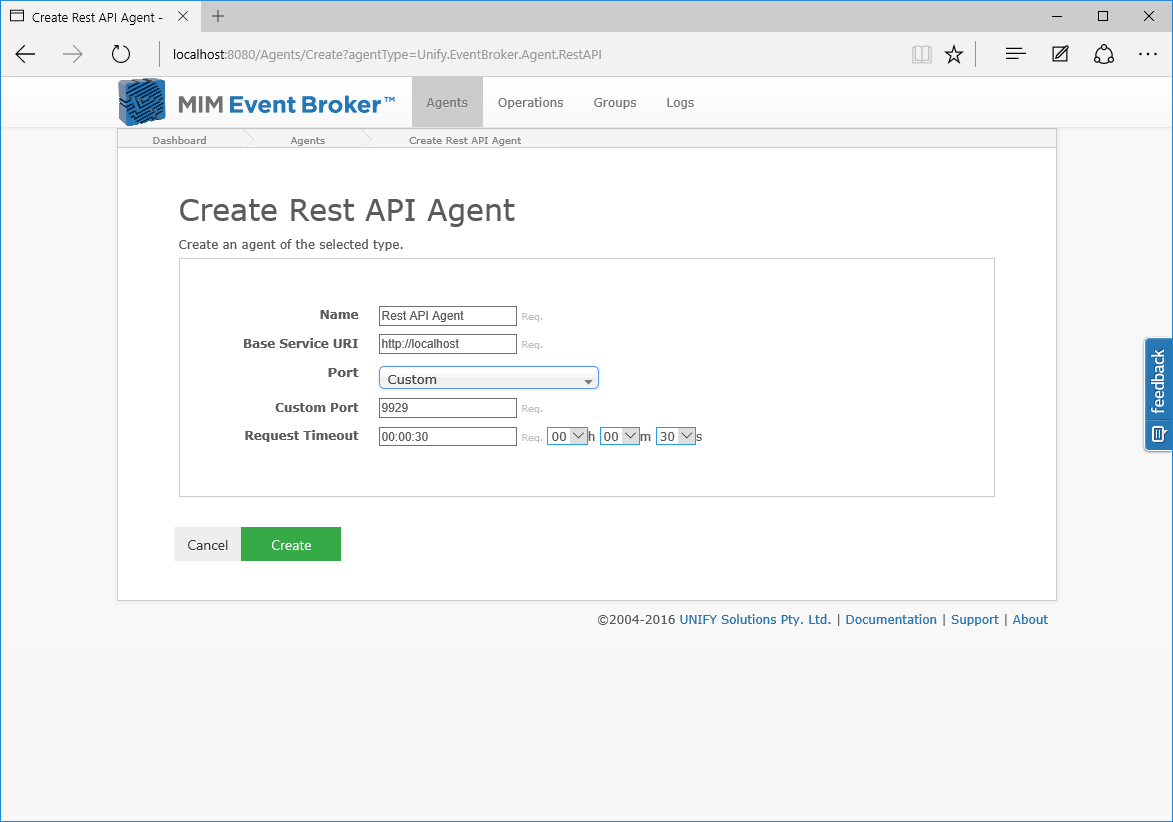Image resolution: width=1173 pixels, height=822 pixels.
Task: Open the Logs navigation tab
Action: pos(680,102)
